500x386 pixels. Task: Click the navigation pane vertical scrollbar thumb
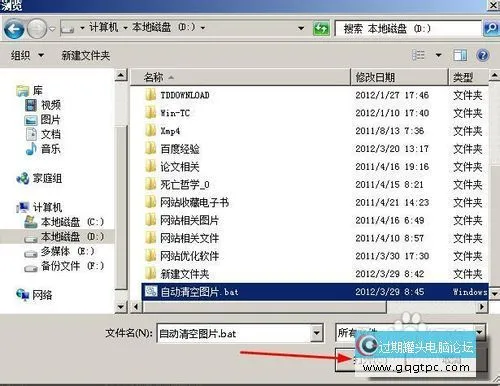tap(121, 207)
